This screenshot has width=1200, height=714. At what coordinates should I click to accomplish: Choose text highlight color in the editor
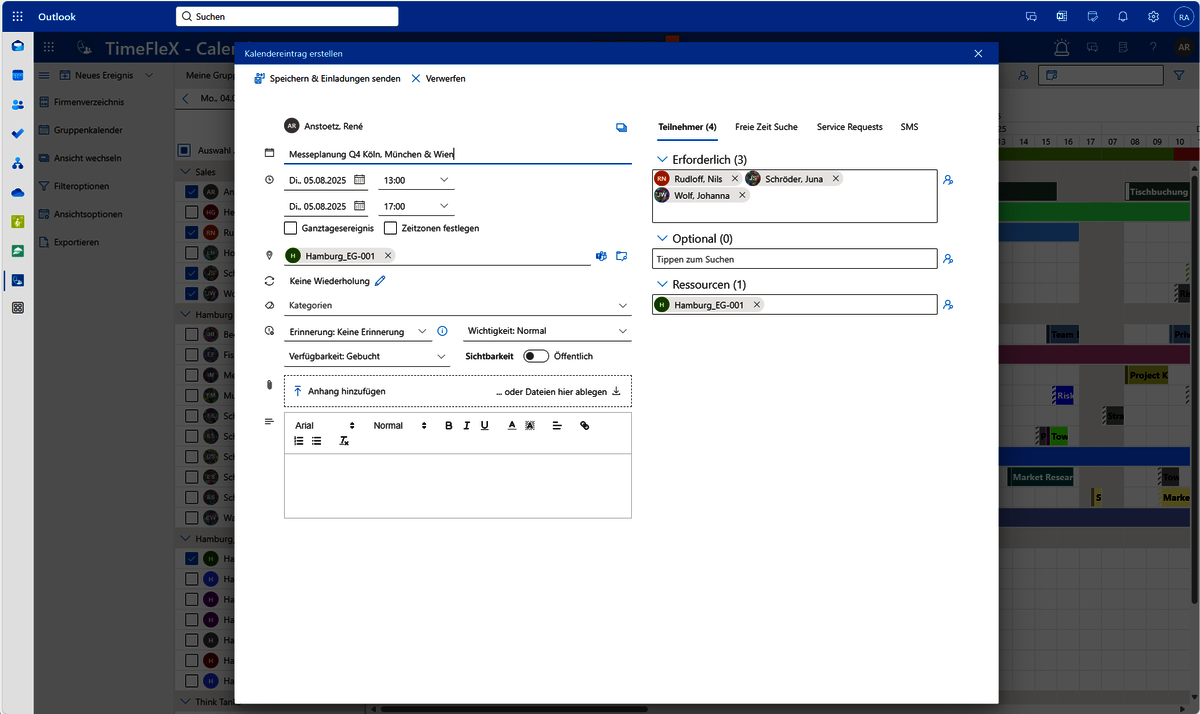point(530,426)
